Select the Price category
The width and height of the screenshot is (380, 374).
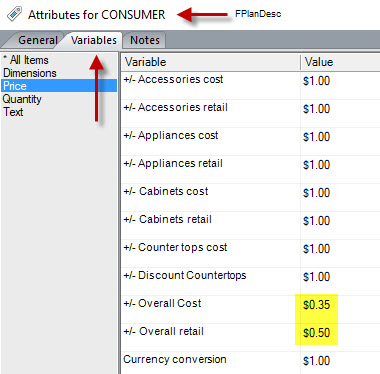59,86
